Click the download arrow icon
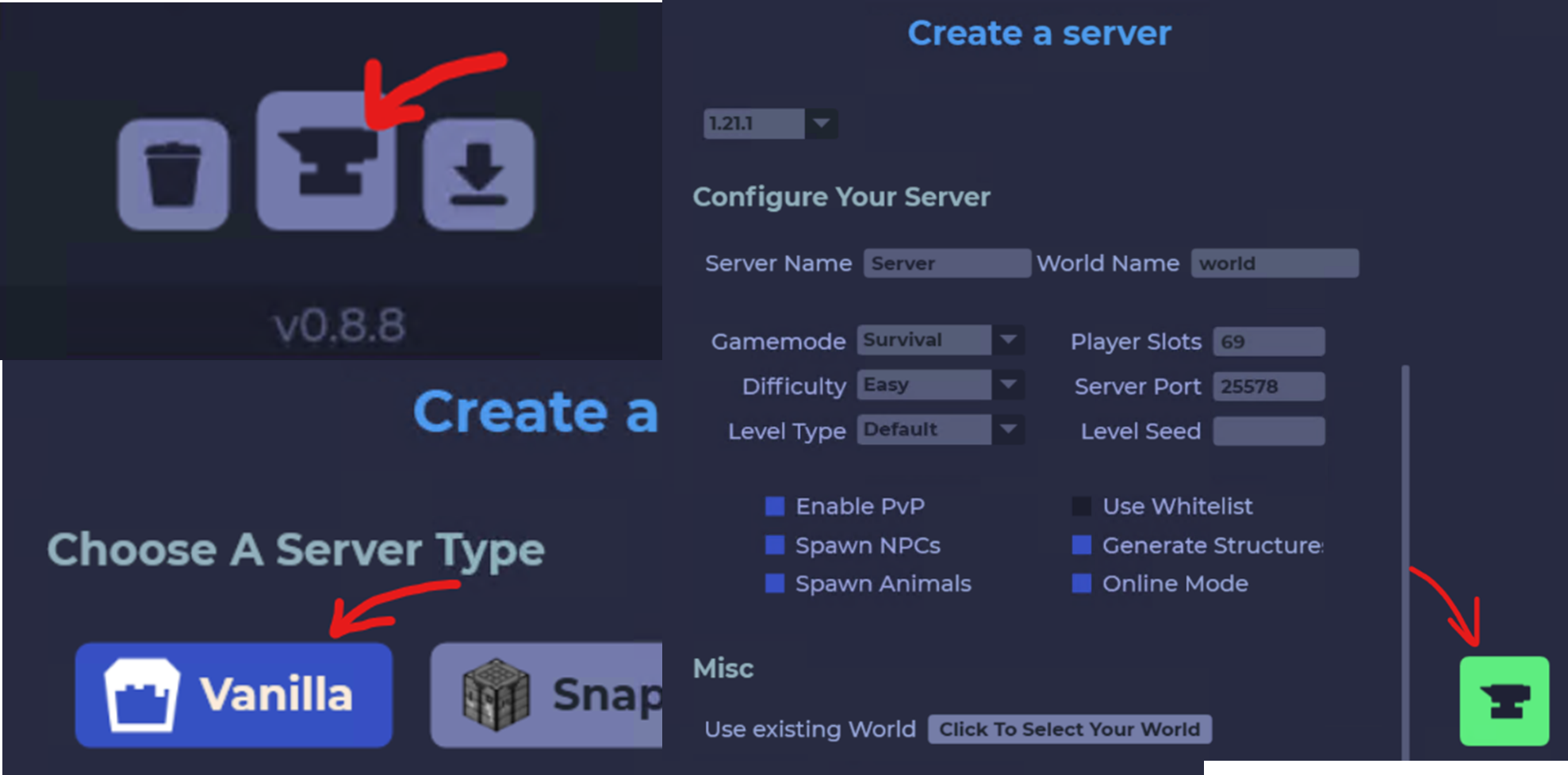This screenshot has height=775, width=1568. click(478, 175)
